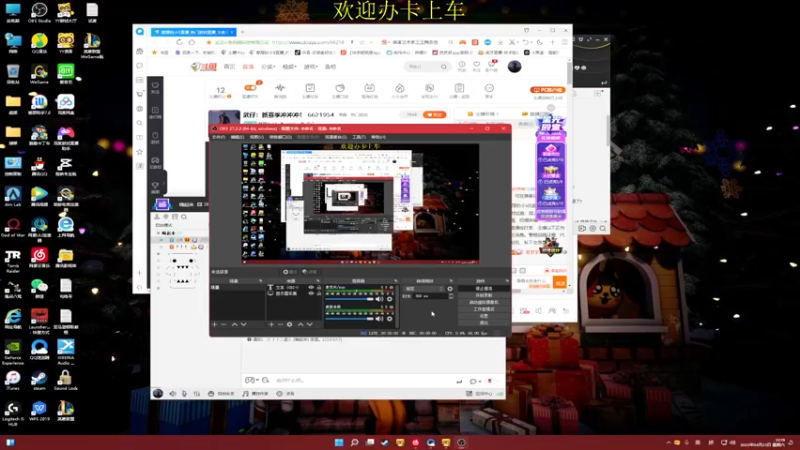Toggle visibility eye of 文本 (GDI+) source
This screenshot has height=450, width=800.
pyautogui.click(x=311, y=288)
